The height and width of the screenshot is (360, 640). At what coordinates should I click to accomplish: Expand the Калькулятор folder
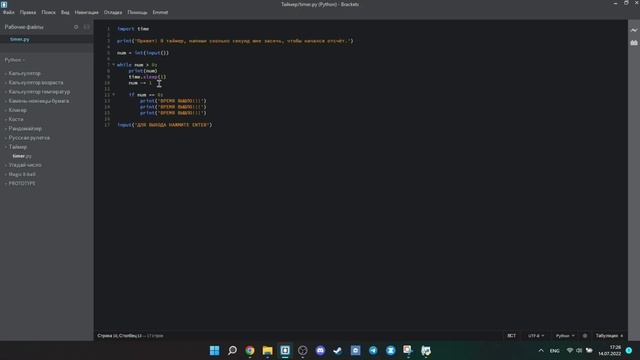tap(24, 73)
